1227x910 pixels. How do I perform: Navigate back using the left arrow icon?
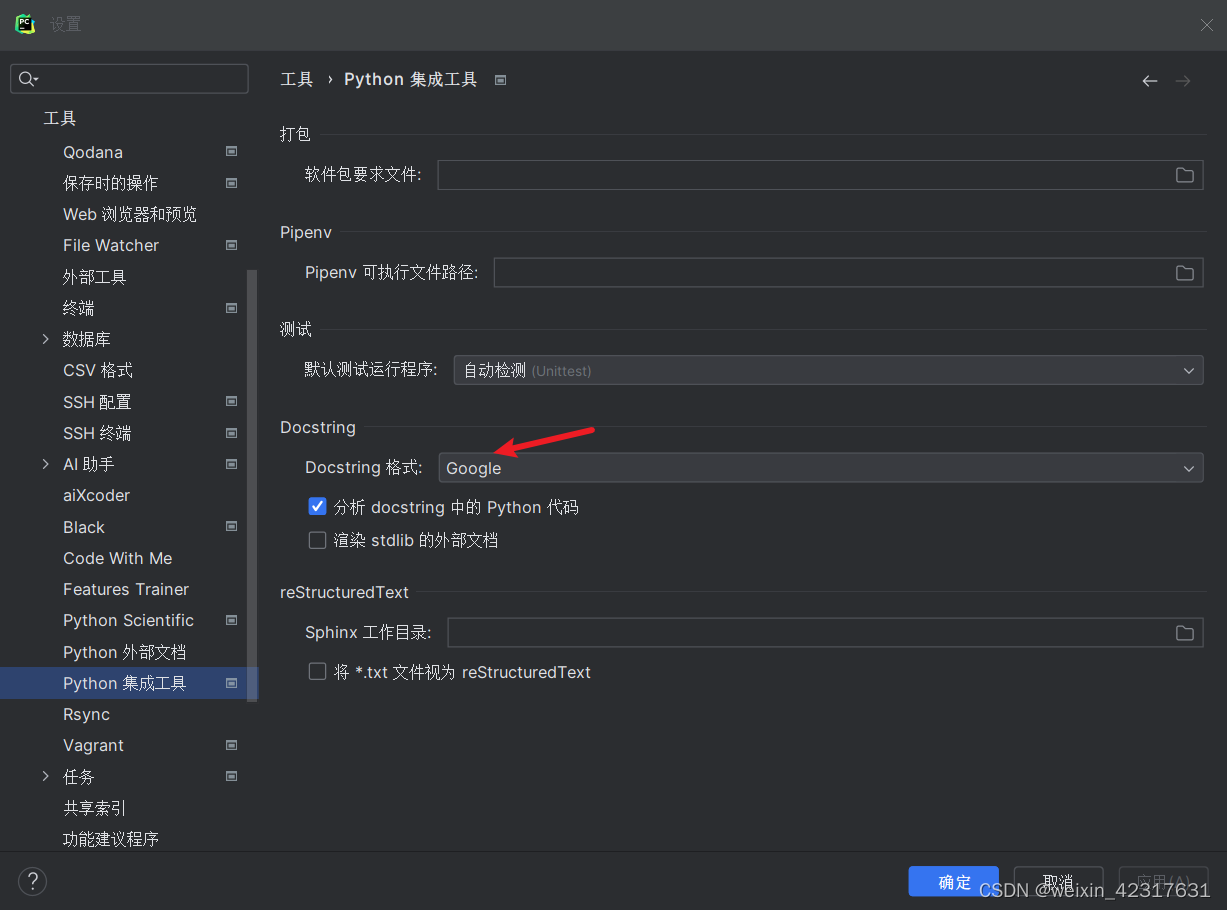point(1149,81)
